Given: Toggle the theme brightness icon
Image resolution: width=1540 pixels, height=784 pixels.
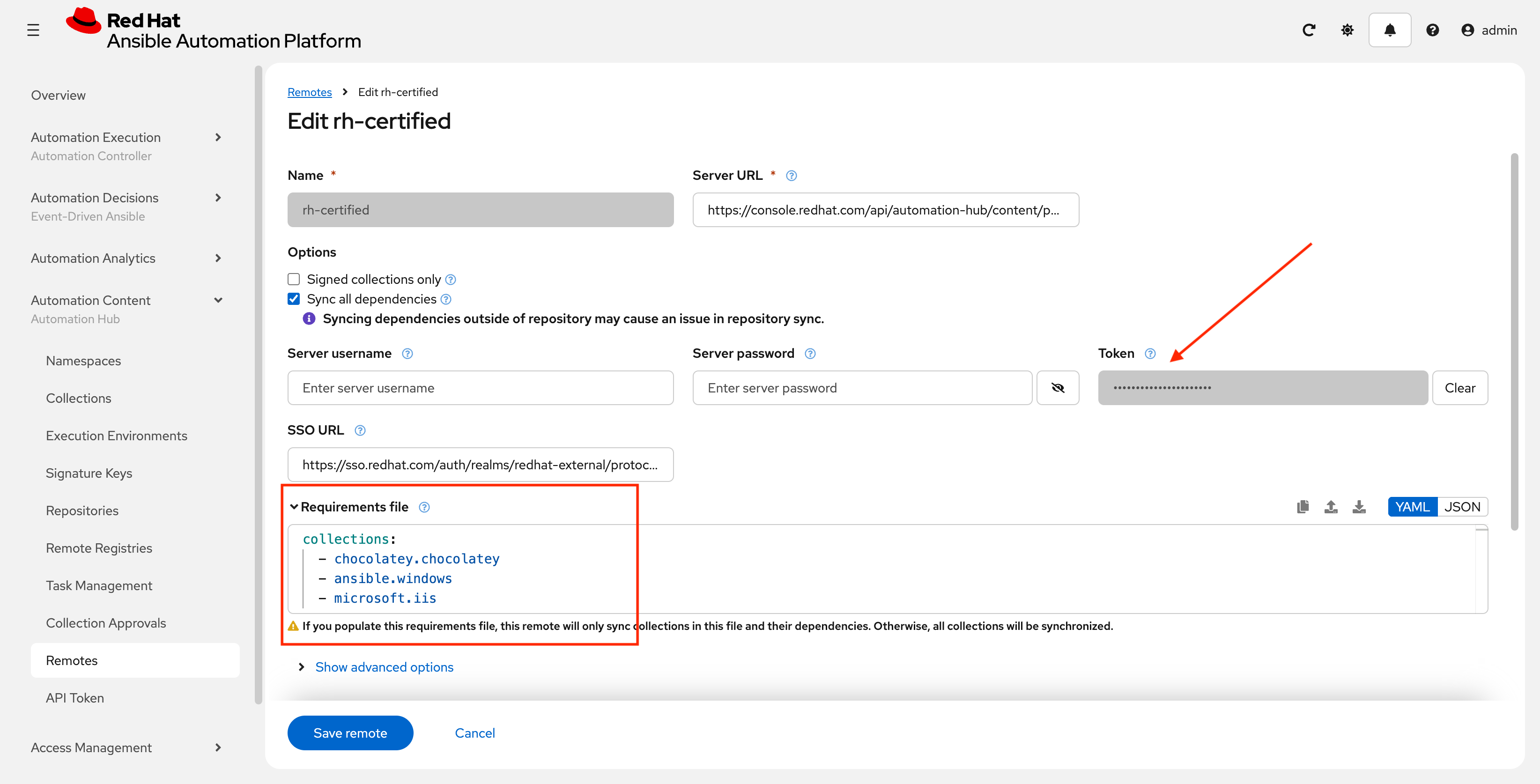Looking at the screenshot, I should click(1347, 30).
